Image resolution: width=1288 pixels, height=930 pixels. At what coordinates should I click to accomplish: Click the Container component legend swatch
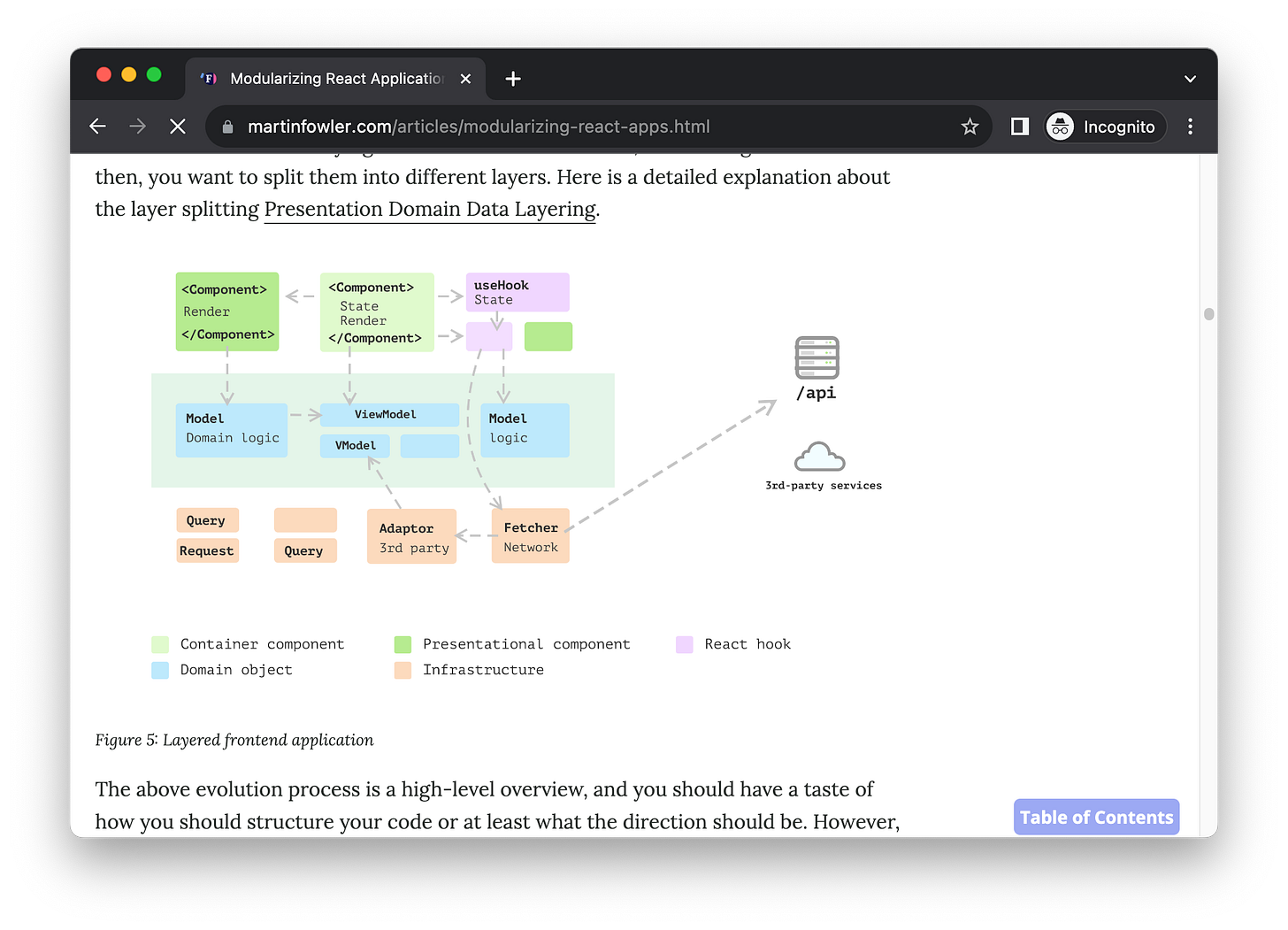tap(160, 644)
